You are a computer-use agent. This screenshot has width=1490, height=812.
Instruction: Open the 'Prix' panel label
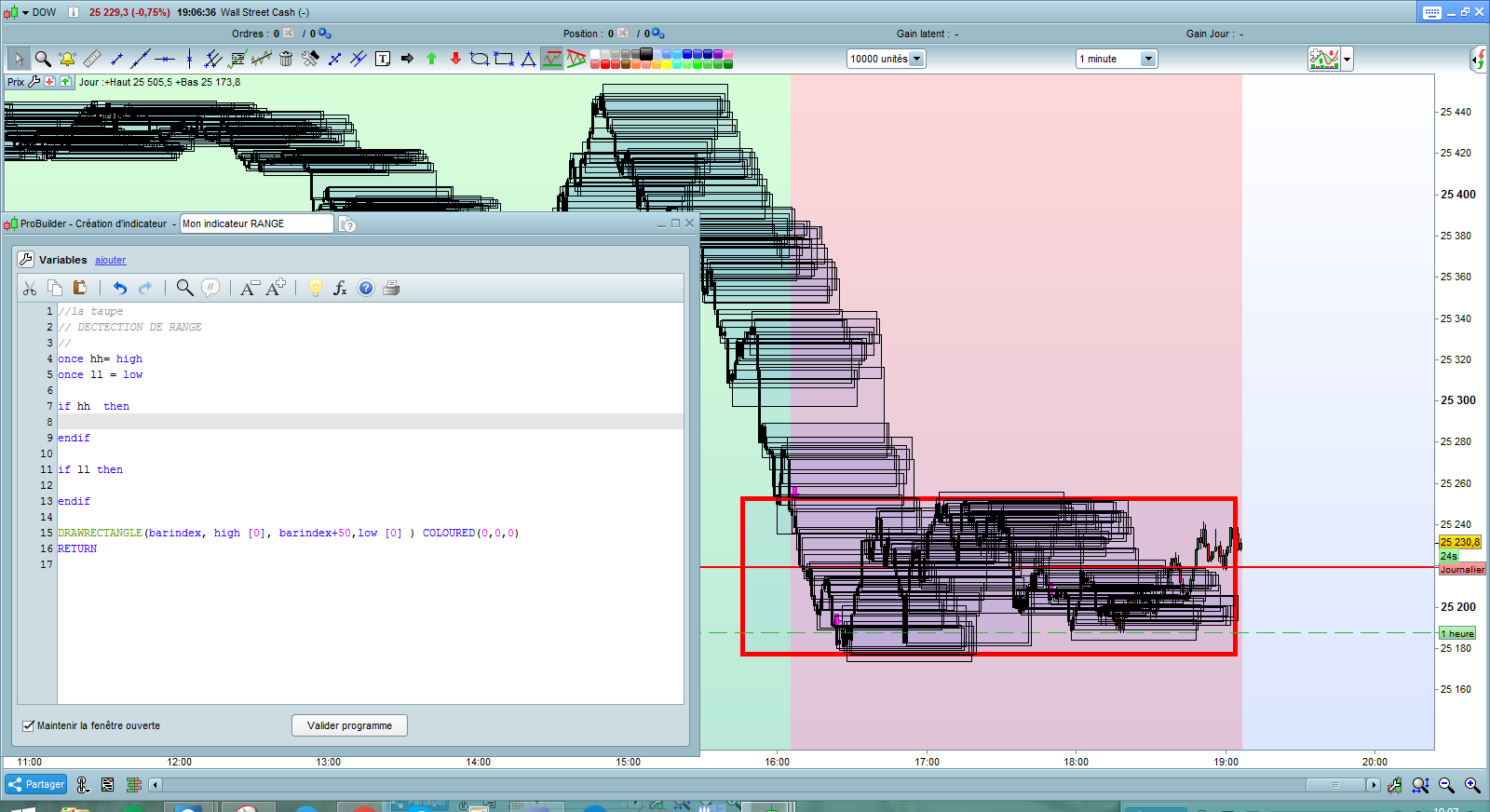(x=16, y=82)
